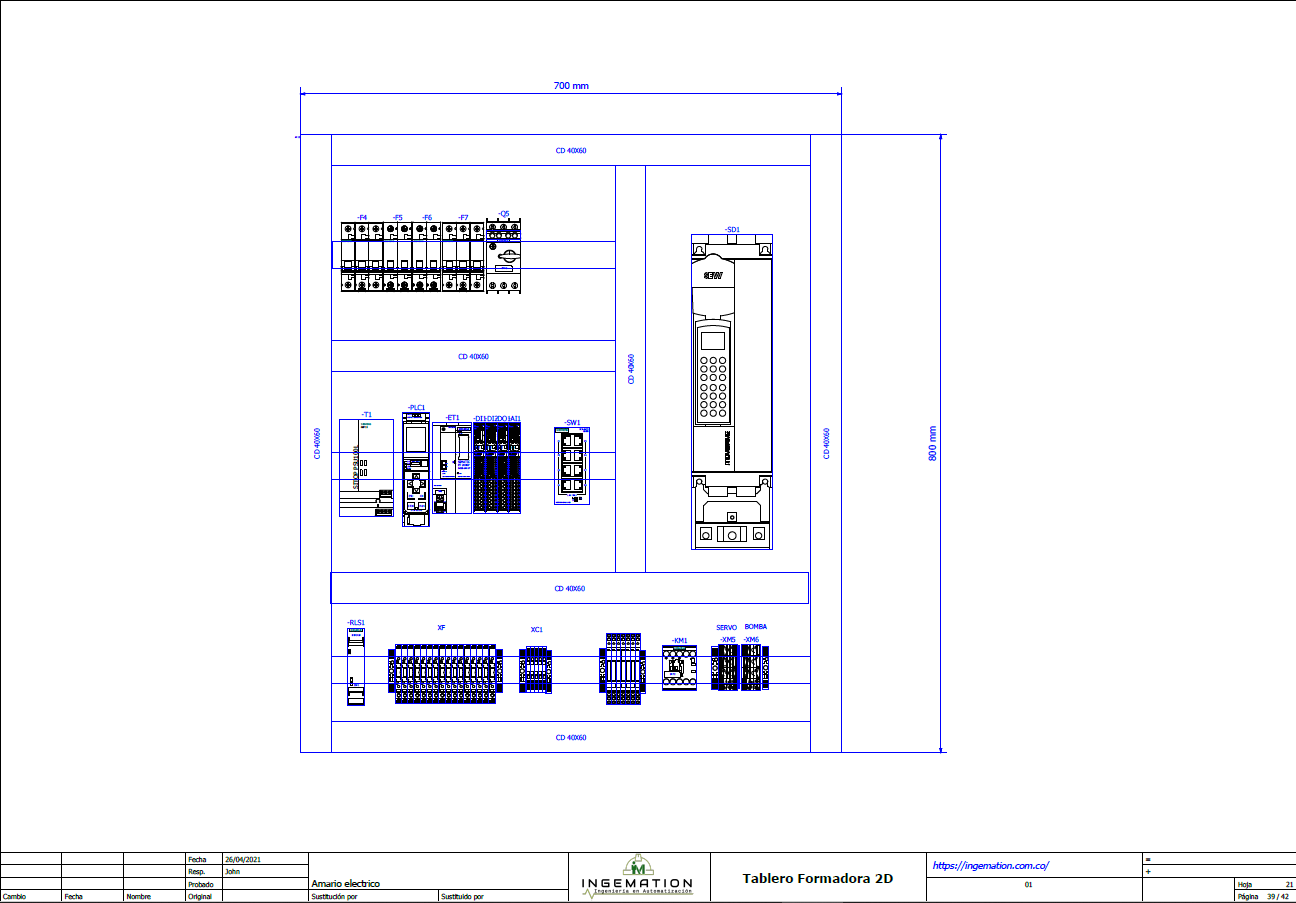Select the -SD1 SEW drive symbol
Viewport: 1296px width, 903px height.
[x=732, y=392]
